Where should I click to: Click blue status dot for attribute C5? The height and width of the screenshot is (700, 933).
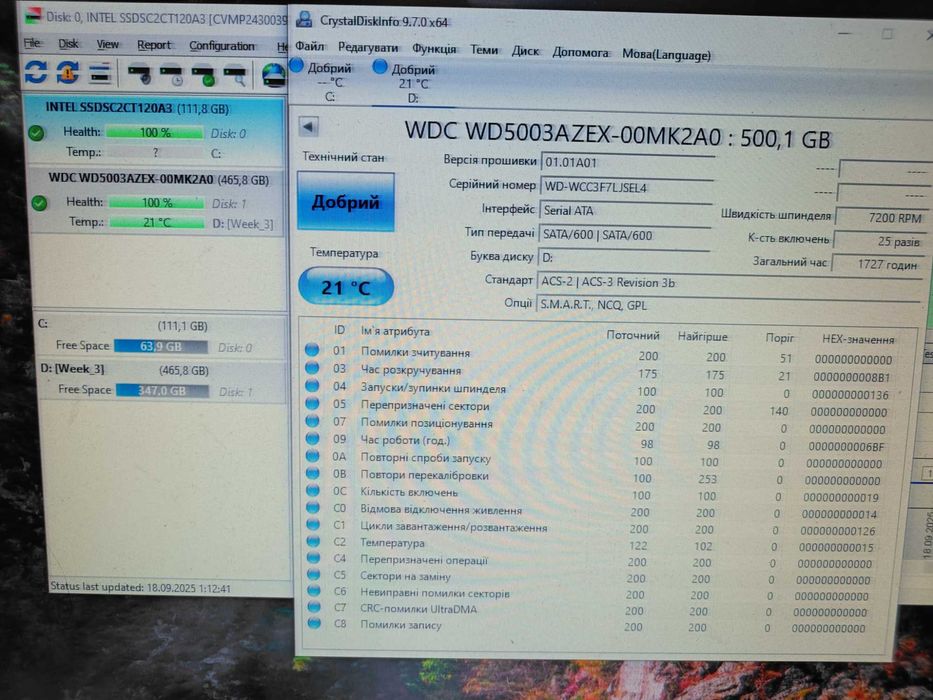(314, 574)
